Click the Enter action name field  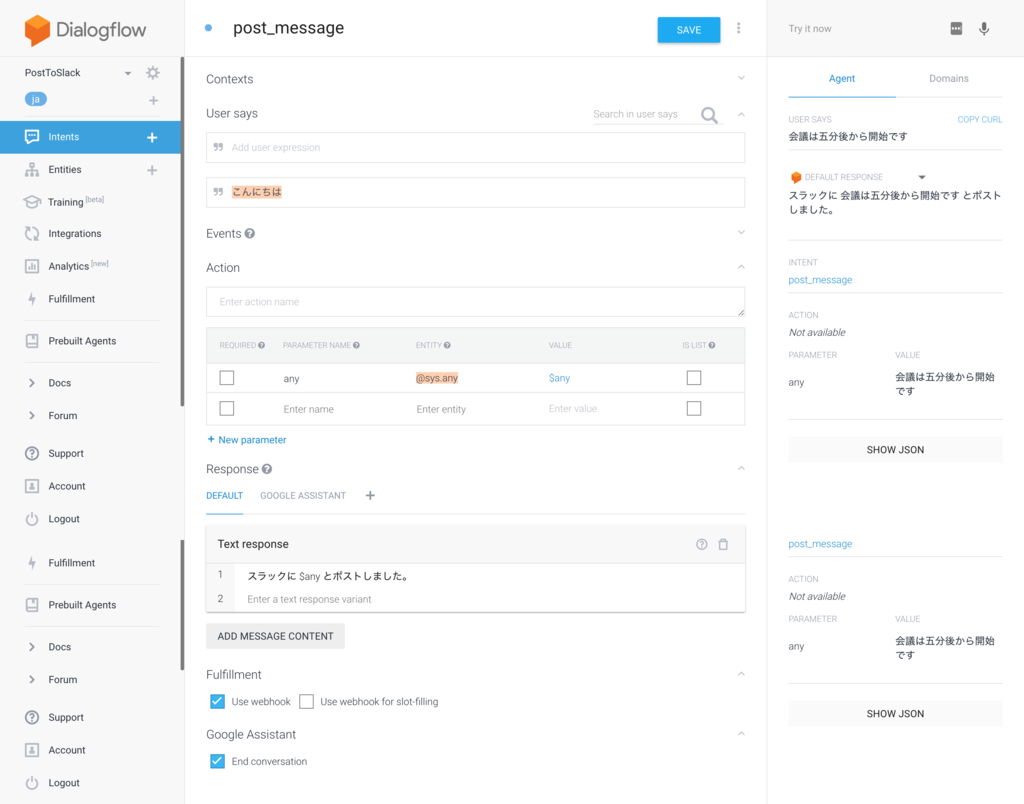coord(475,302)
